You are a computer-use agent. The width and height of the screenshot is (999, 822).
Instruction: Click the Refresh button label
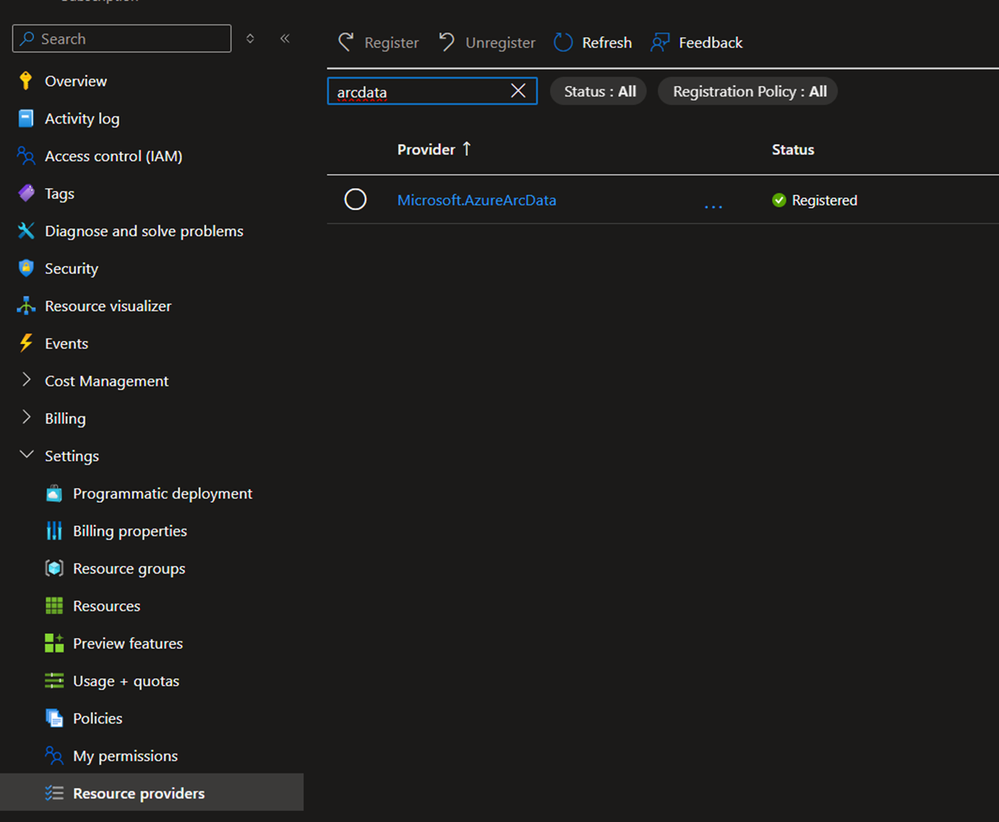607,43
